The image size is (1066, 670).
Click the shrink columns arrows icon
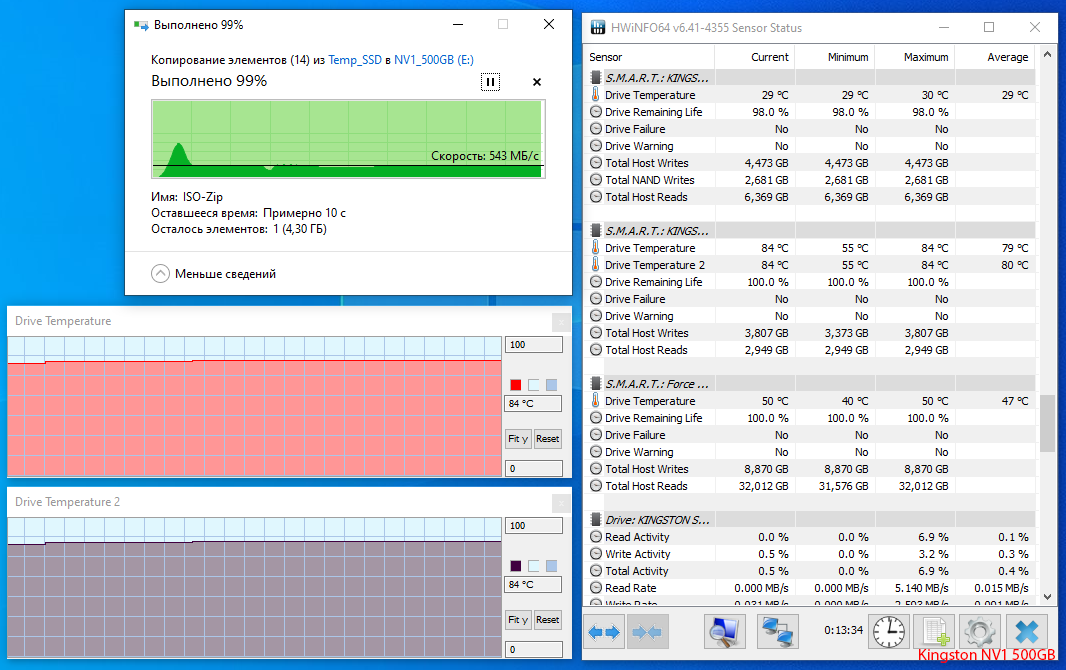click(647, 633)
